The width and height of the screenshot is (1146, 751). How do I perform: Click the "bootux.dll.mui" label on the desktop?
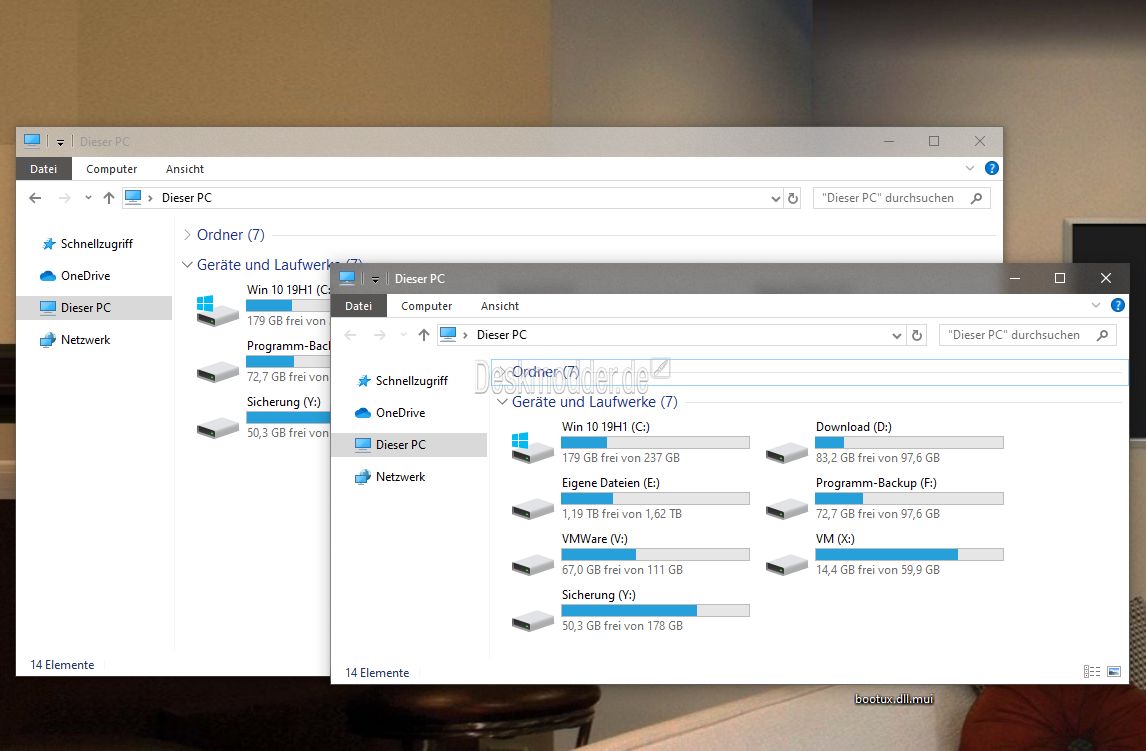pyautogui.click(x=894, y=699)
